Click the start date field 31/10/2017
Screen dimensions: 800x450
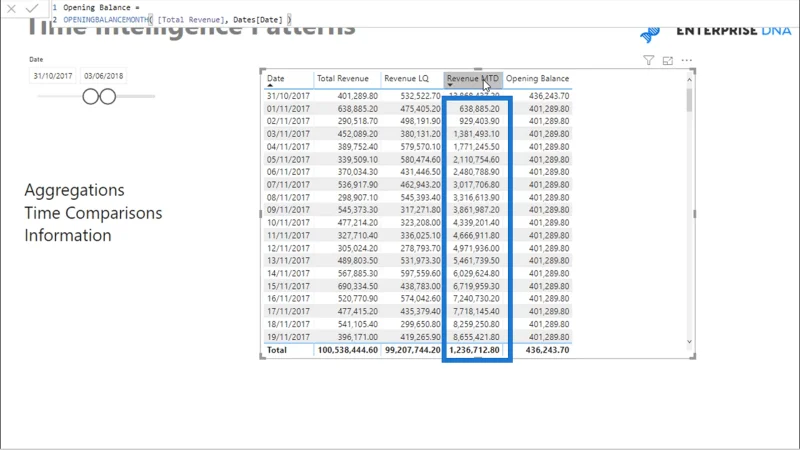pyautogui.click(x=53, y=76)
